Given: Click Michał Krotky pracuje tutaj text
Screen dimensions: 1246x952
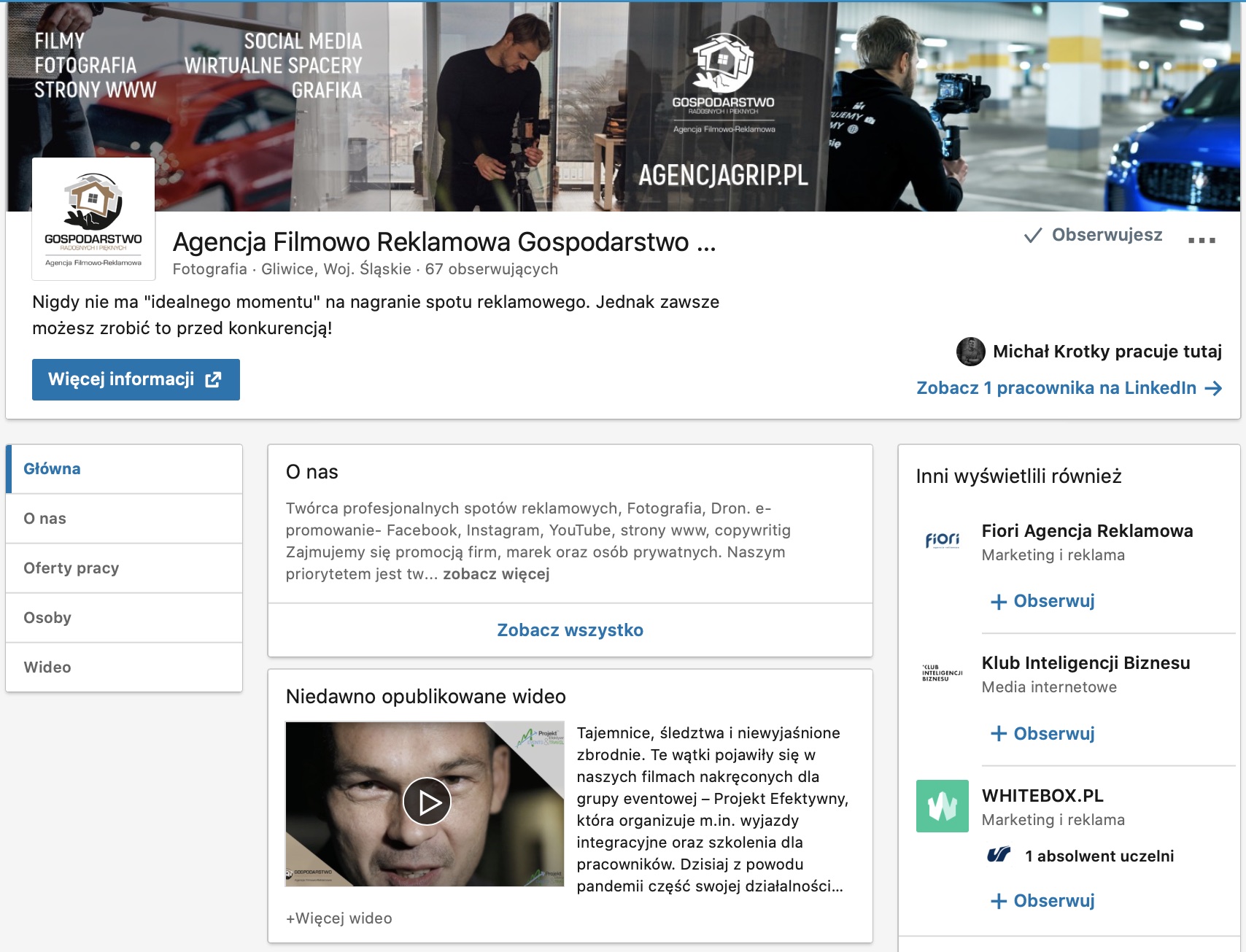Looking at the screenshot, I should click(1107, 352).
